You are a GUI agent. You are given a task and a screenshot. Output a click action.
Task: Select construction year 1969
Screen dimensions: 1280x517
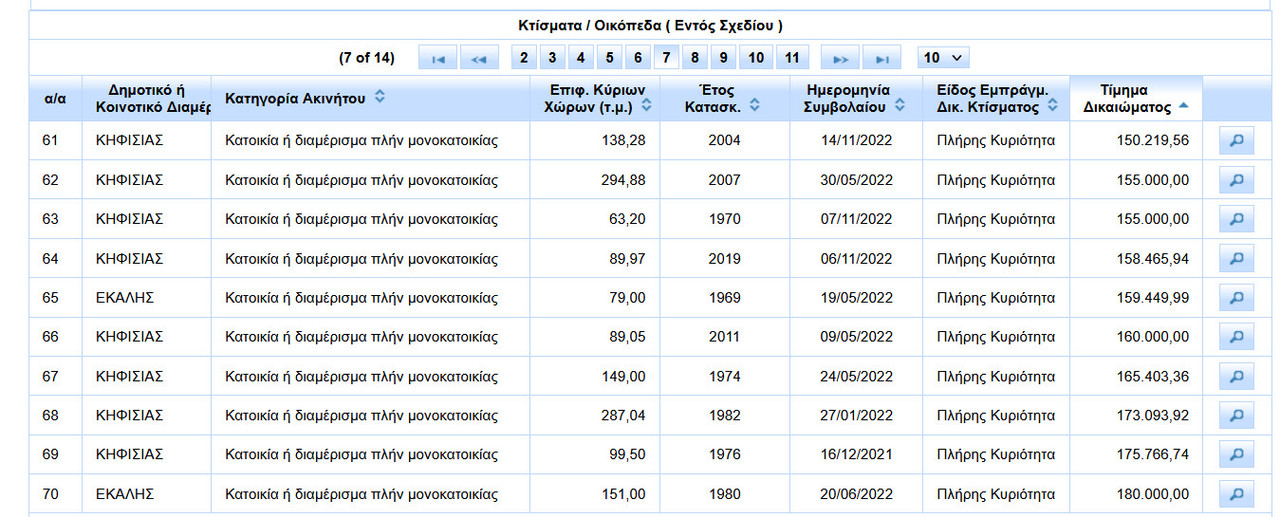tap(724, 298)
